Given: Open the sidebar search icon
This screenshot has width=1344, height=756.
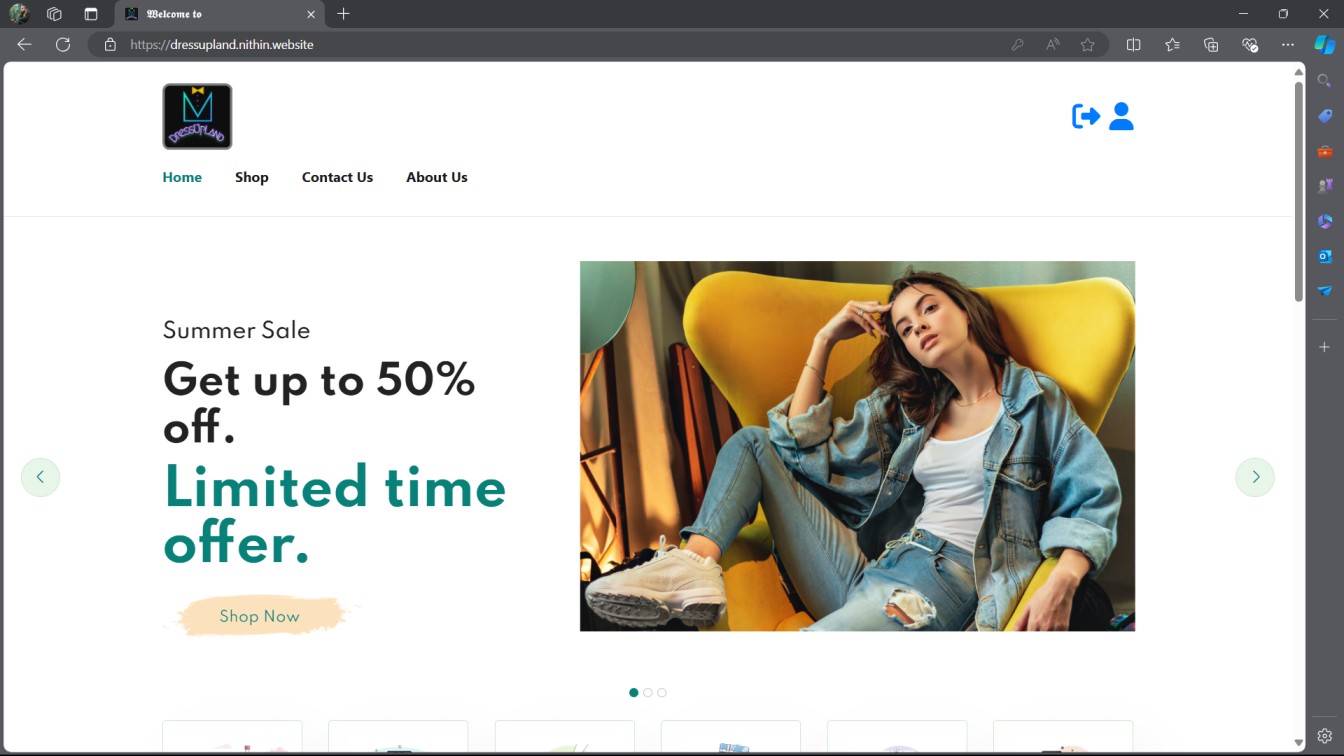Looking at the screenshot, I should pyautogui.click(x=1325, y=81).
